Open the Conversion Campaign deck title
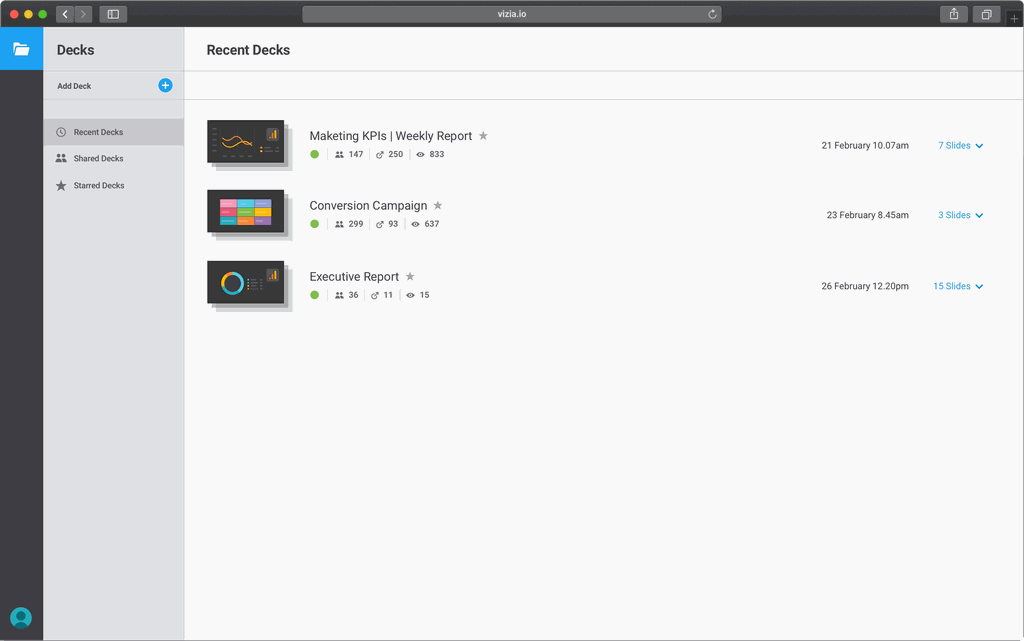Image resolution: width=1024 pixels, height=641 pixels. coord(368,206)
